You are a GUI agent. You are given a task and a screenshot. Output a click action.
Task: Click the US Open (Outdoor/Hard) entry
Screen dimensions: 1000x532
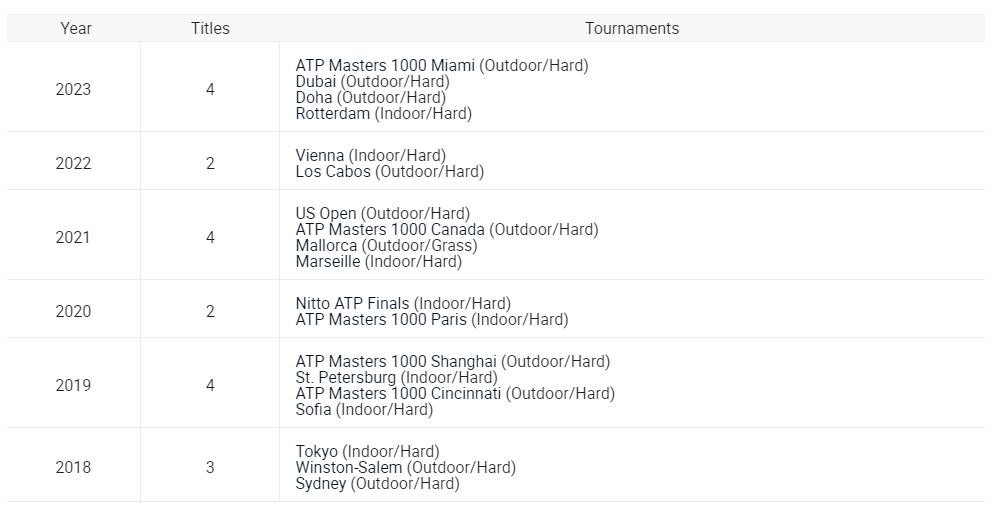(x=383, y=214)
